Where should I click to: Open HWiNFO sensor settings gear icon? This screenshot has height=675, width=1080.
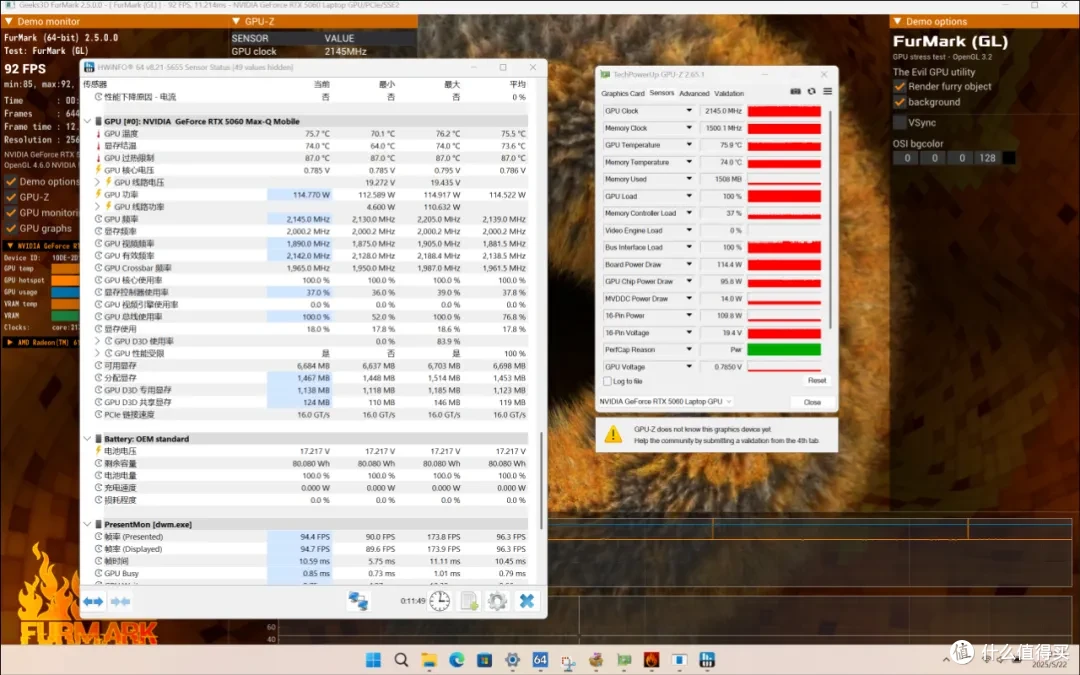(497, 601)
